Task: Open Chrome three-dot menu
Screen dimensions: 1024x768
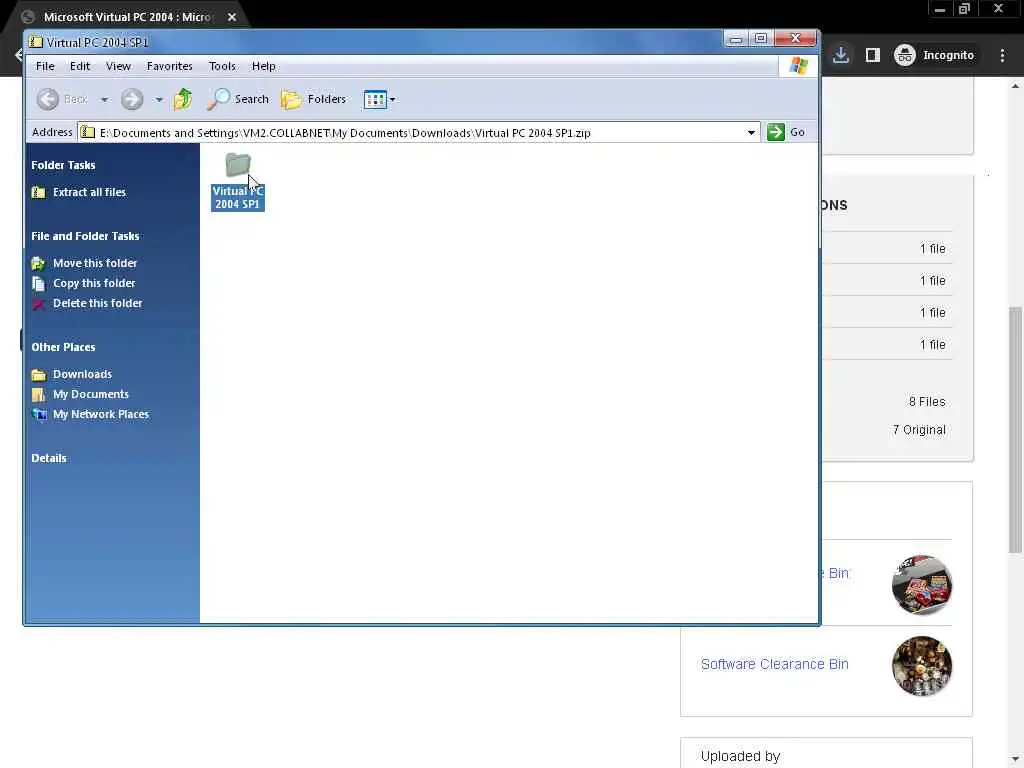Action: click(1002, 56)
